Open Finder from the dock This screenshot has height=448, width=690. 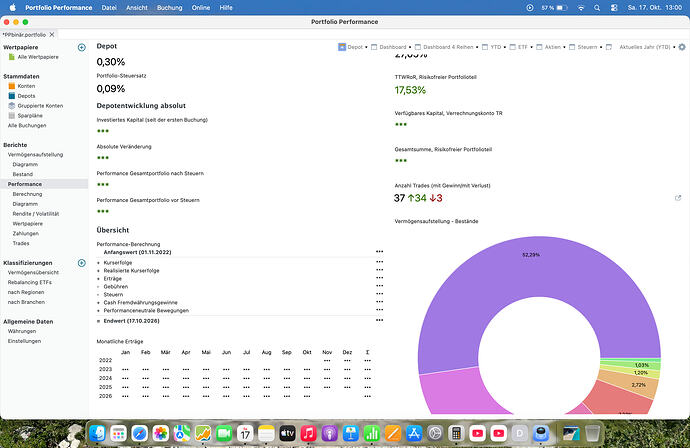point(97,433)
